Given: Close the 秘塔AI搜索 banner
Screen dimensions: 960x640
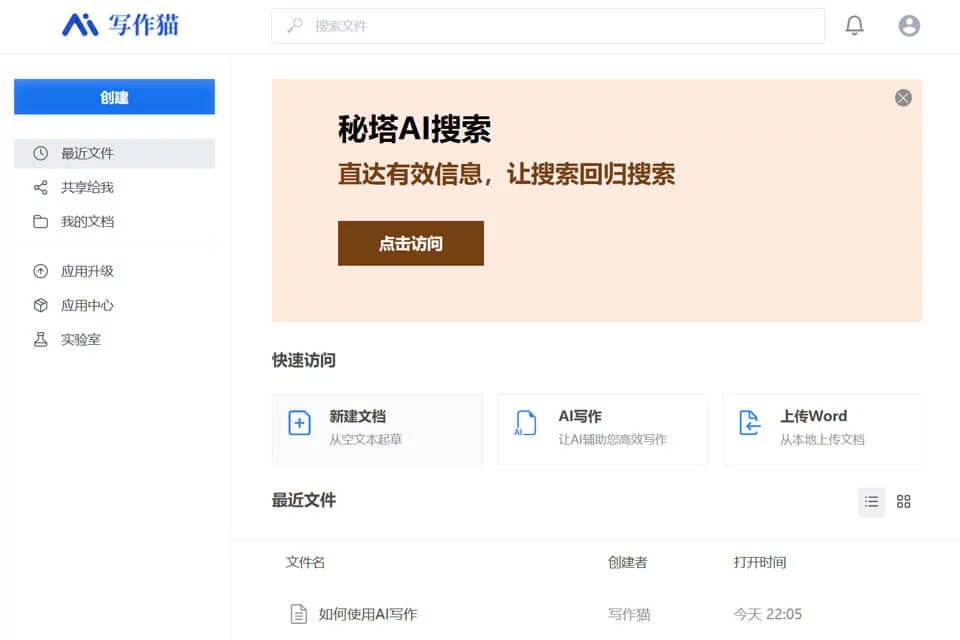Looking at the screenshot, I should [x=903, y=98].
